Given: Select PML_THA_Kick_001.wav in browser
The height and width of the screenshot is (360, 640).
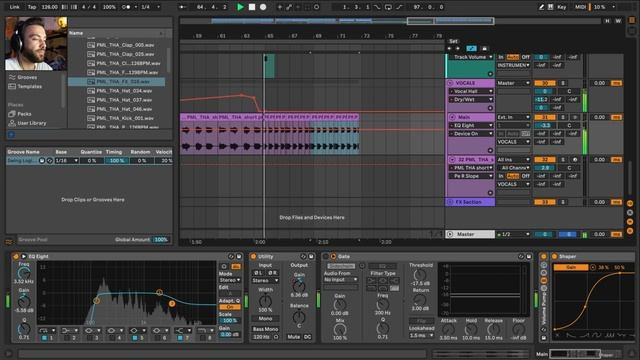Looking at the screenshot, I should [x=125, y=118].
